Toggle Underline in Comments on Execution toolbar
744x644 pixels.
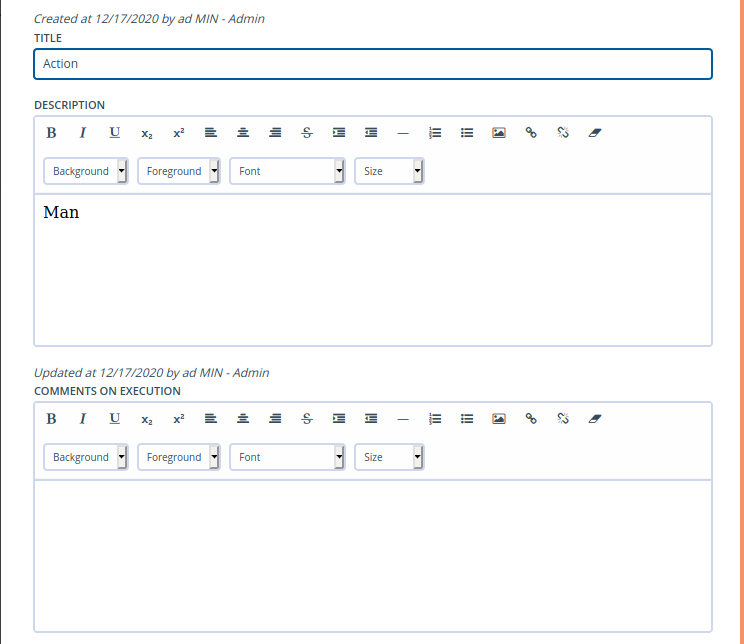[114, 419]
